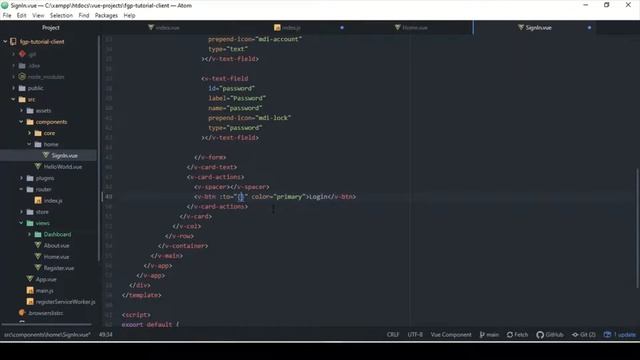Viewport: 640px width, 360px height.
Task: Select the home folder in tree
Action: [x=51, y=144]
